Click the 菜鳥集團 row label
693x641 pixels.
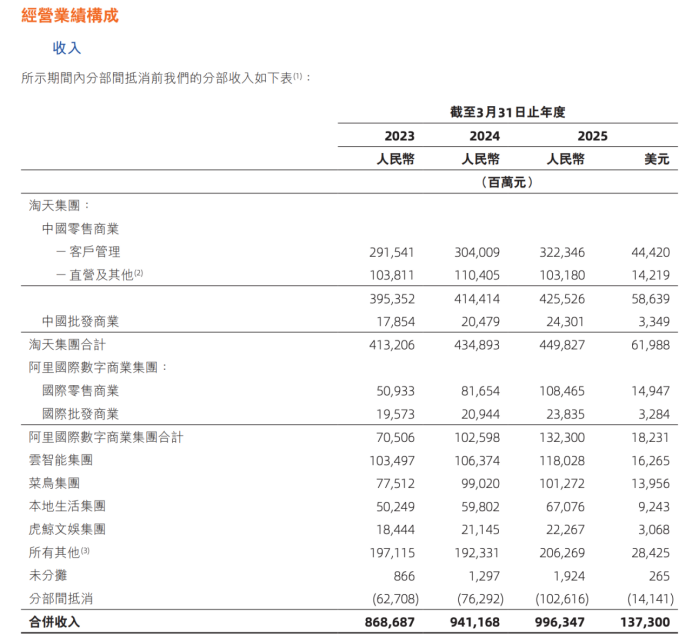click(x=54, y=483)
